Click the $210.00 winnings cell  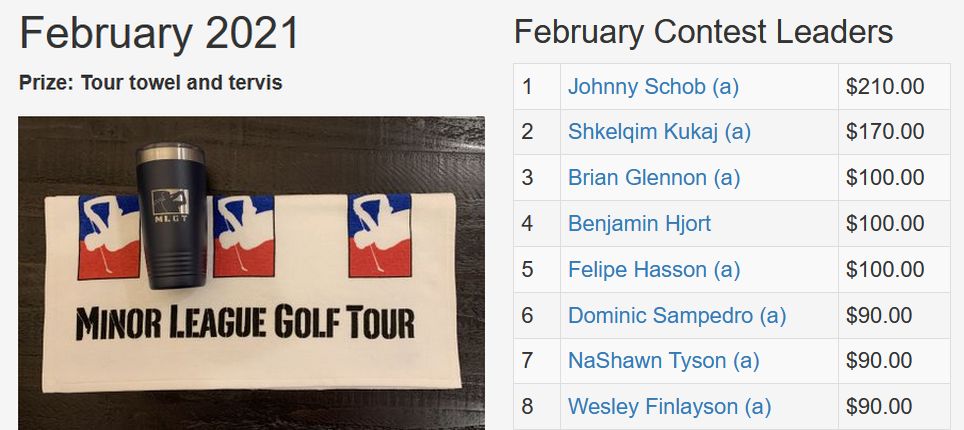pyautogui.click(x=884, y=87)
